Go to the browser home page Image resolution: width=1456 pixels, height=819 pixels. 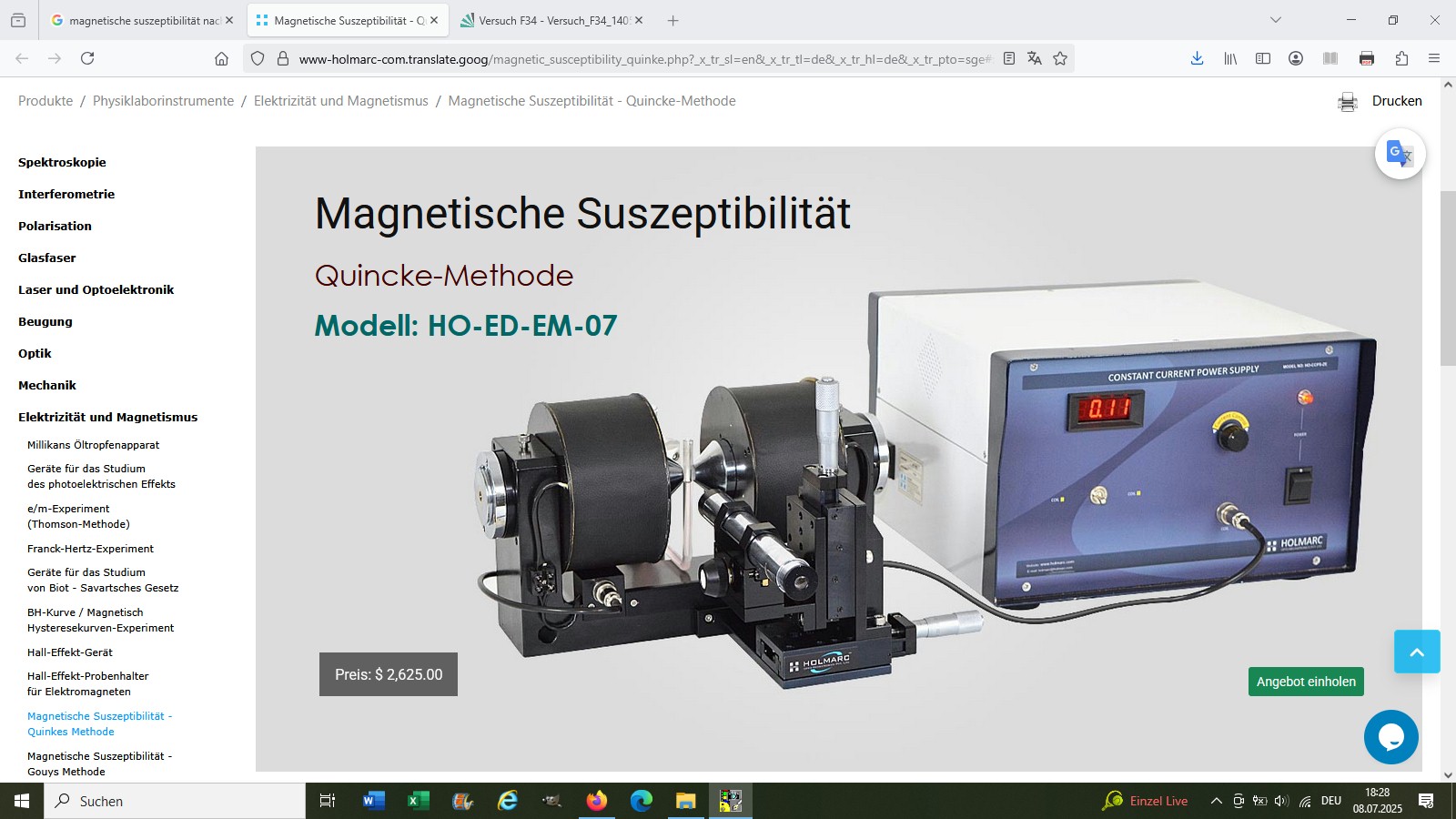[221, 58]
